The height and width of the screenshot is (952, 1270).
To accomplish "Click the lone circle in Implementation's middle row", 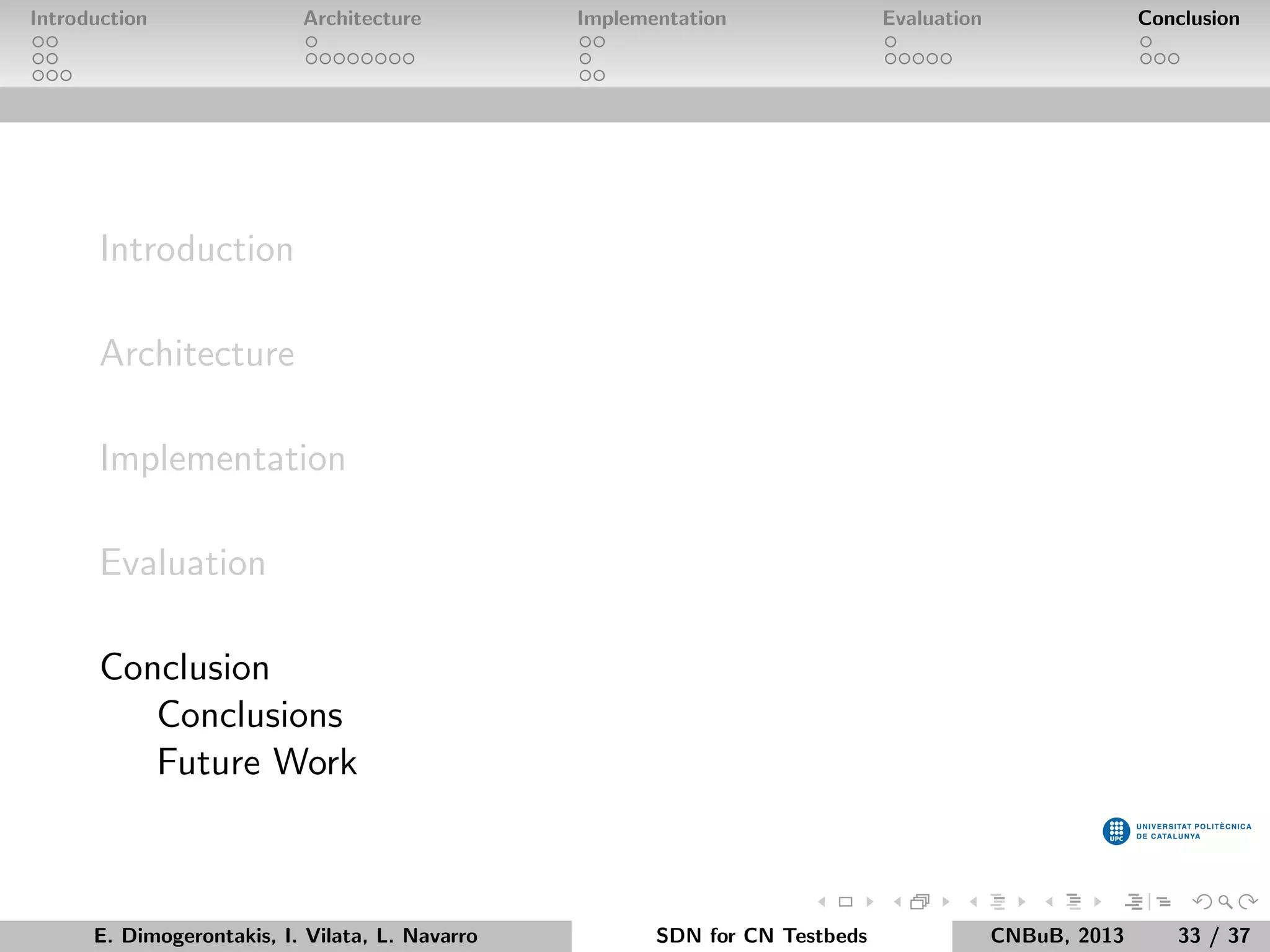I will (585, 59).
